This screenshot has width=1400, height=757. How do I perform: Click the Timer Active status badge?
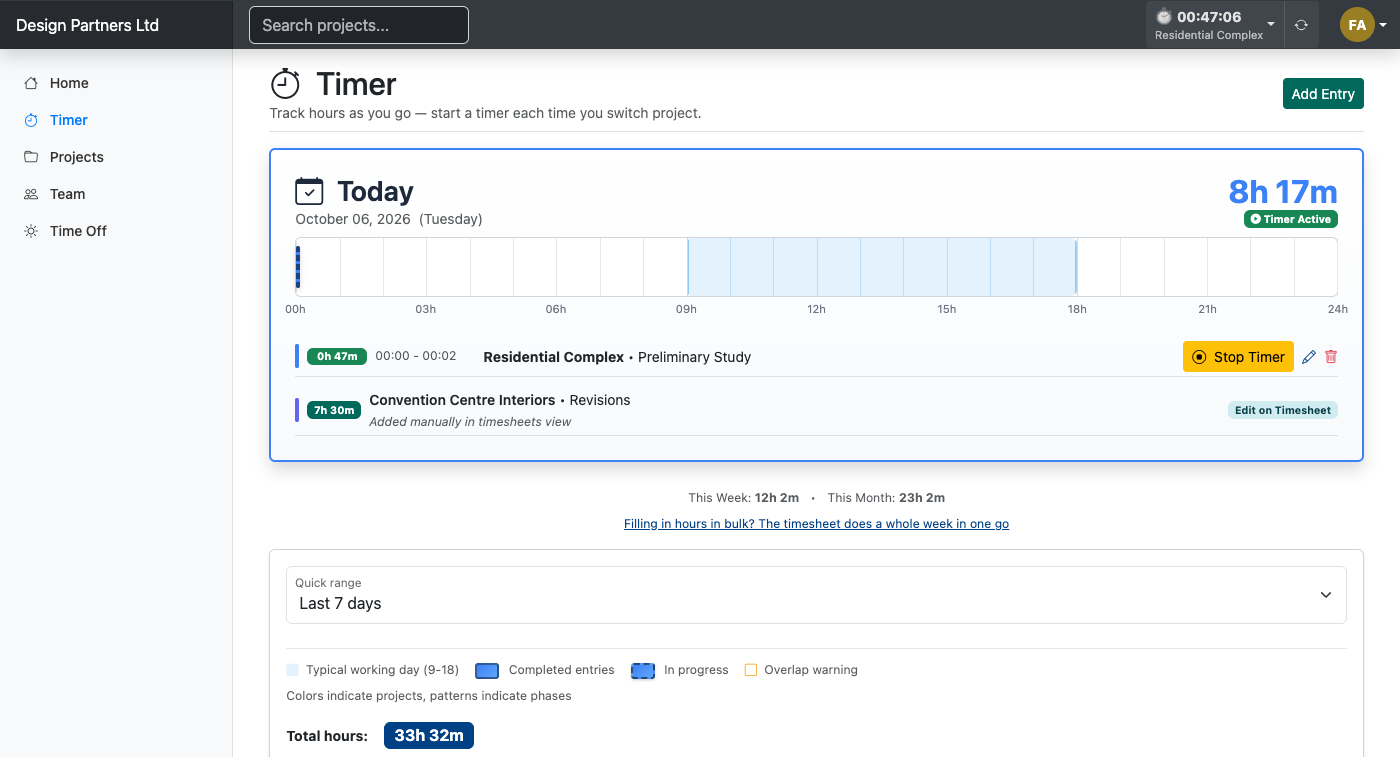pos(1291,219)
